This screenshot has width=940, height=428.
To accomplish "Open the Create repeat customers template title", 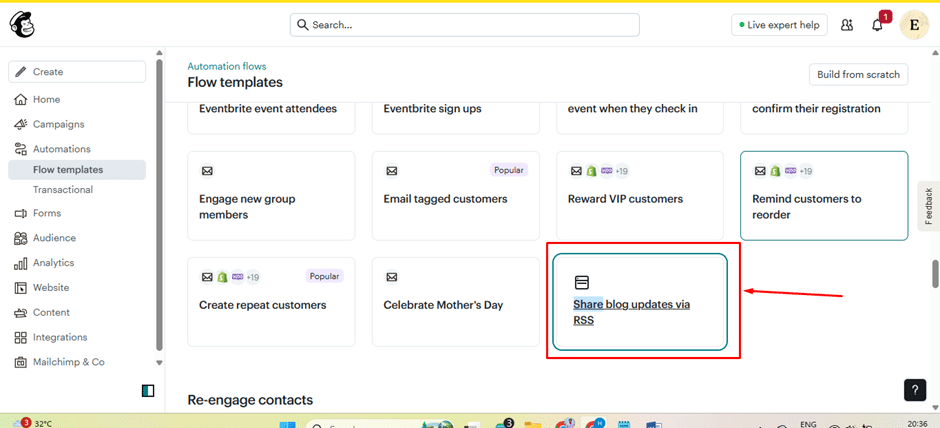I will [x=263, y=305].
